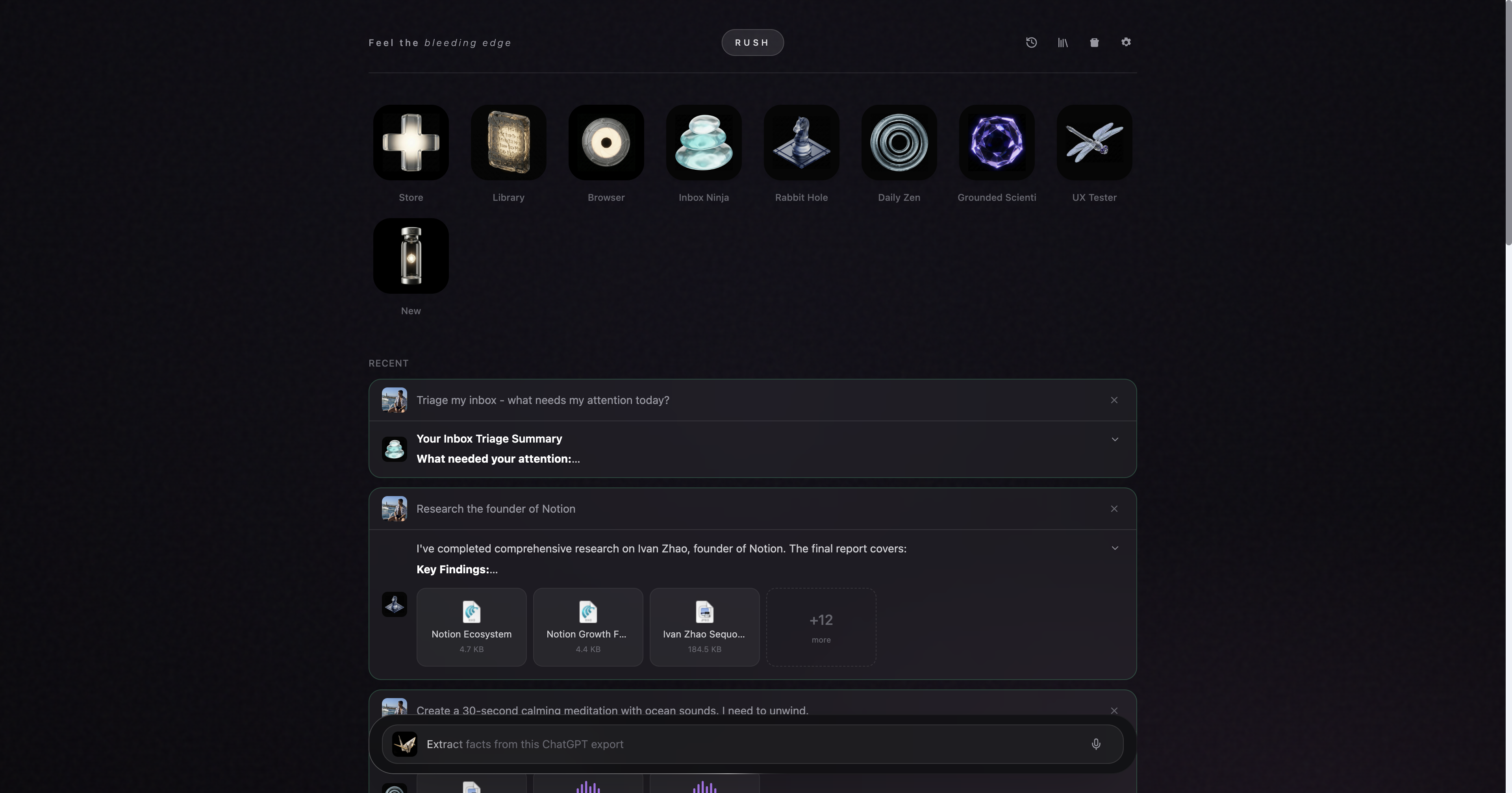
Task: Click the origami crane icon in prompt bar
Action: pos(404,744)
